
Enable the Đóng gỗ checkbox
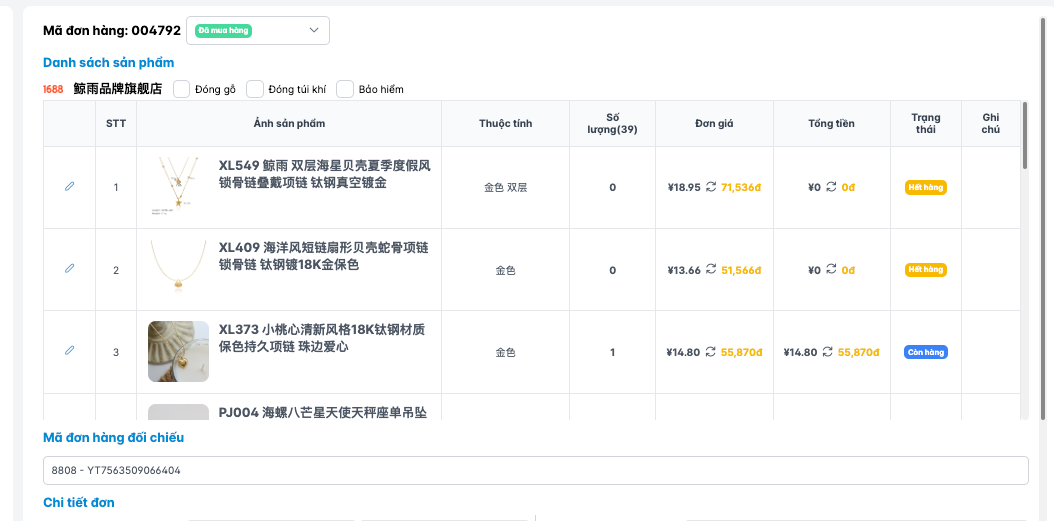coord(182,89)
